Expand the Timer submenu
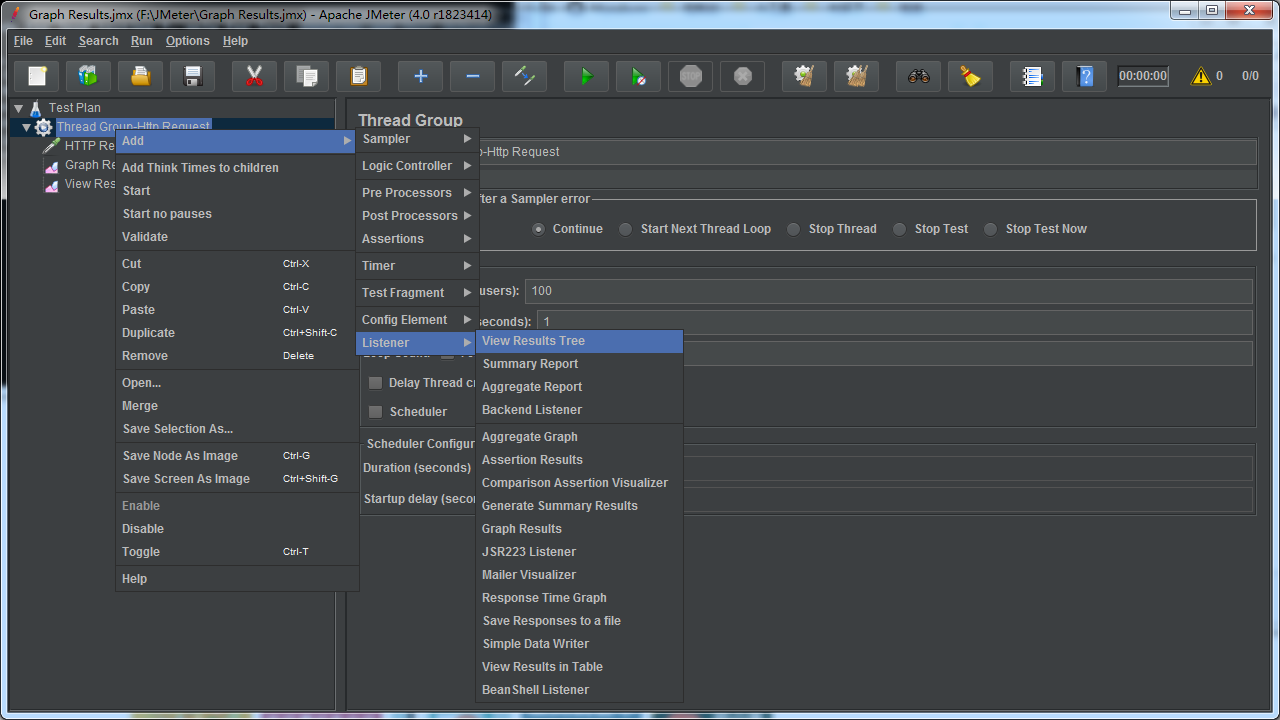Viewport: 1280px width, 720px height. (x=417, y=266)
